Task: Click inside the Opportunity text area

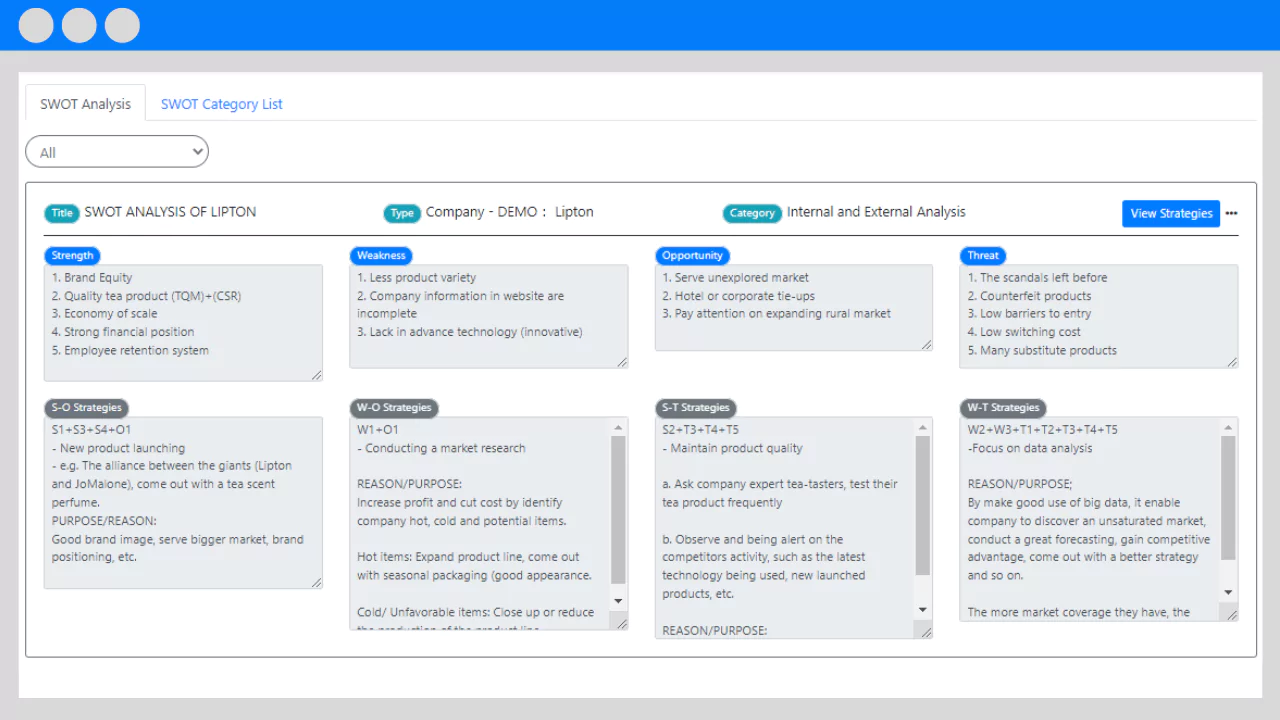Action: pyautogui.click(x=794, y=308)
